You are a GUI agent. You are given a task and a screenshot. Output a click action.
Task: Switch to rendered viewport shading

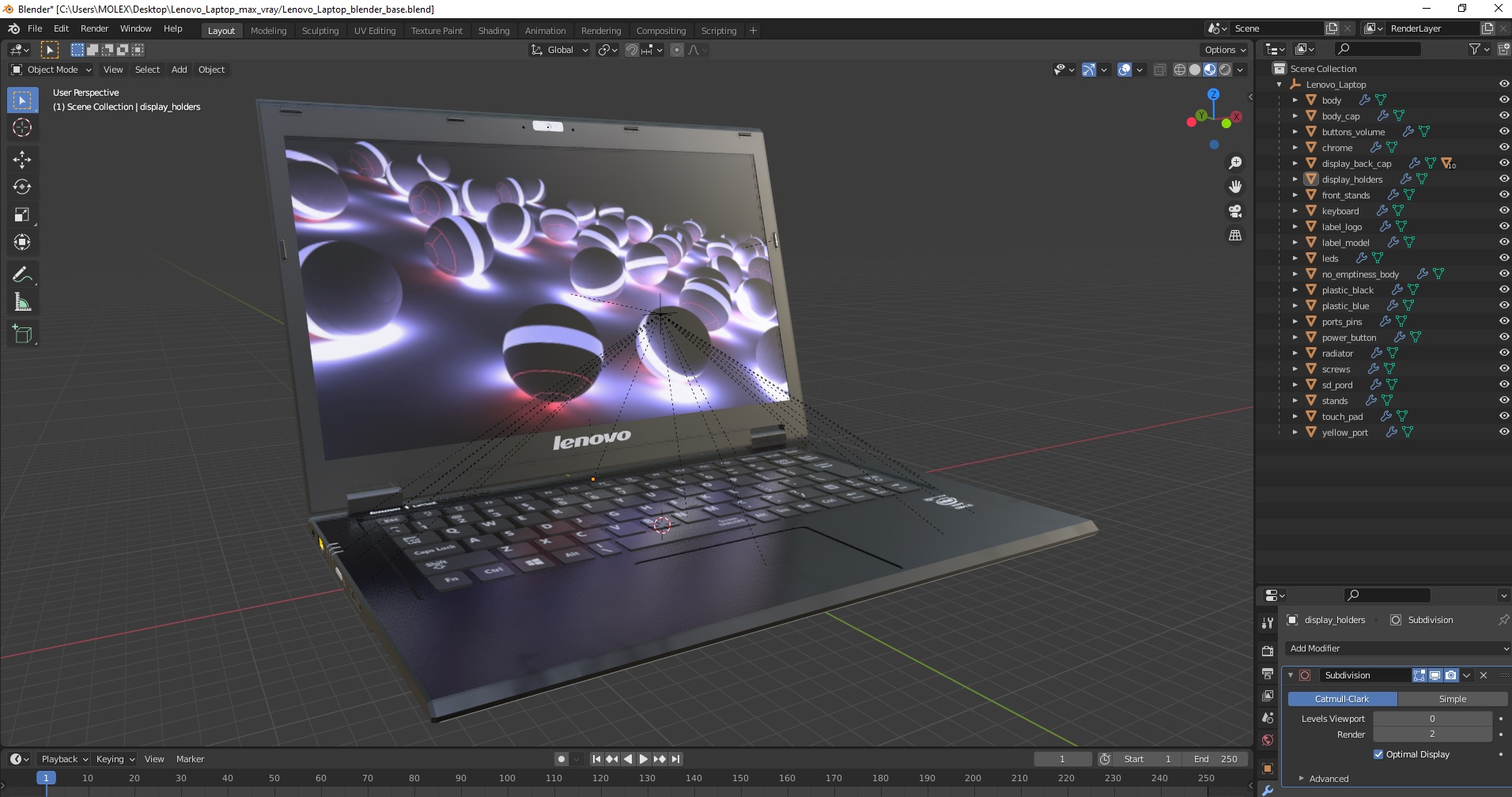(x=1225, y=70)
